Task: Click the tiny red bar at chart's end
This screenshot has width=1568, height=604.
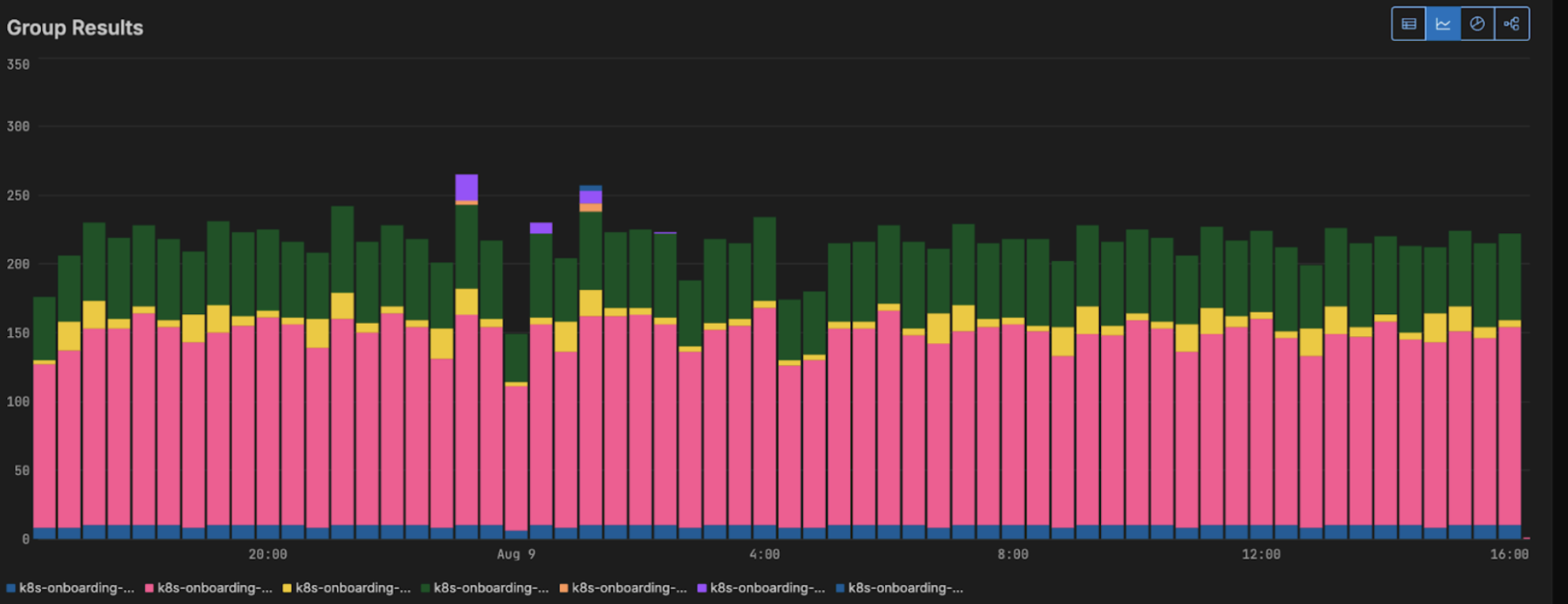Action: [1526, 538]
